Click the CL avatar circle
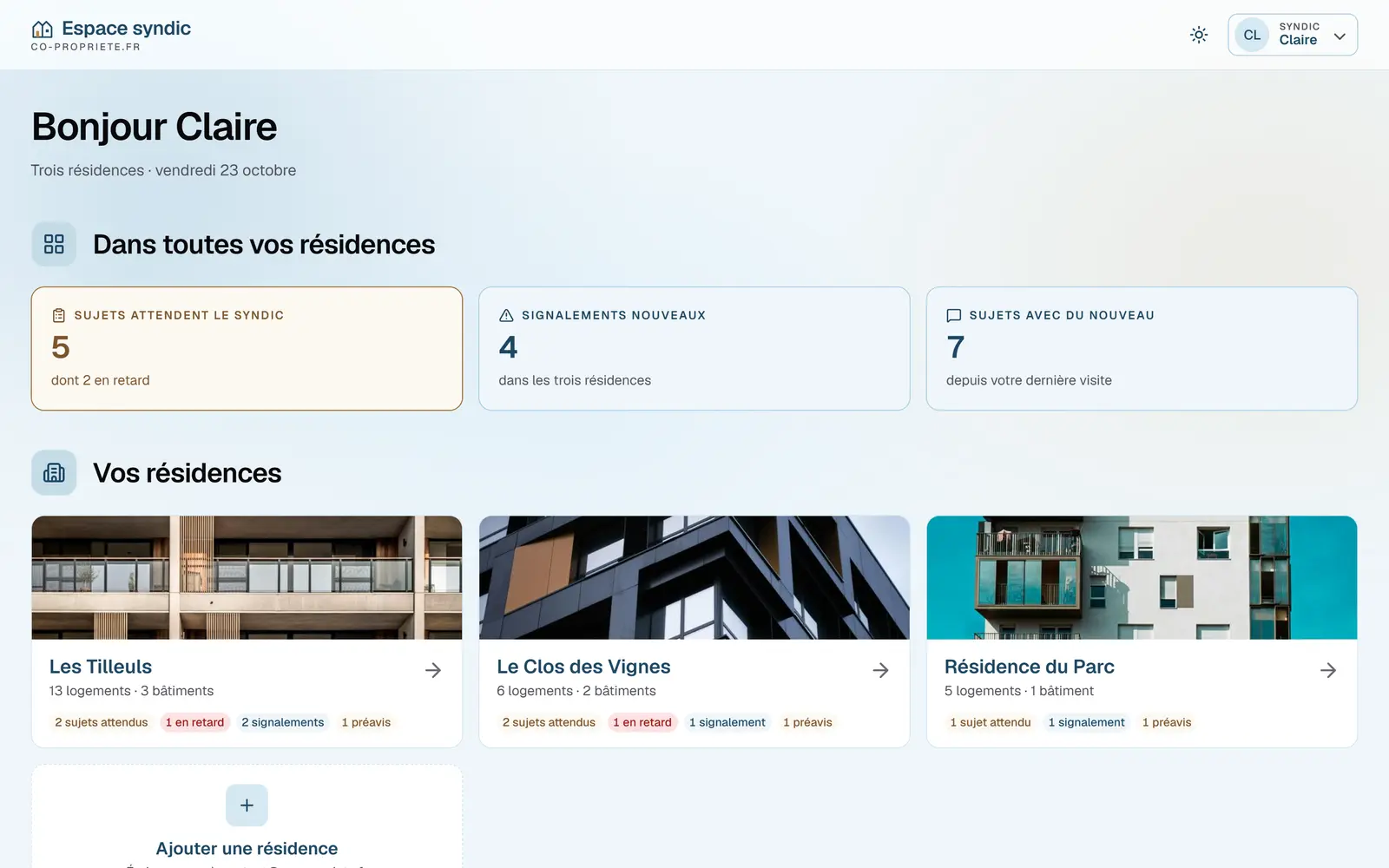Image resolution: width=1389 pixels, height=868 pixels. [x=1252, y=35]
